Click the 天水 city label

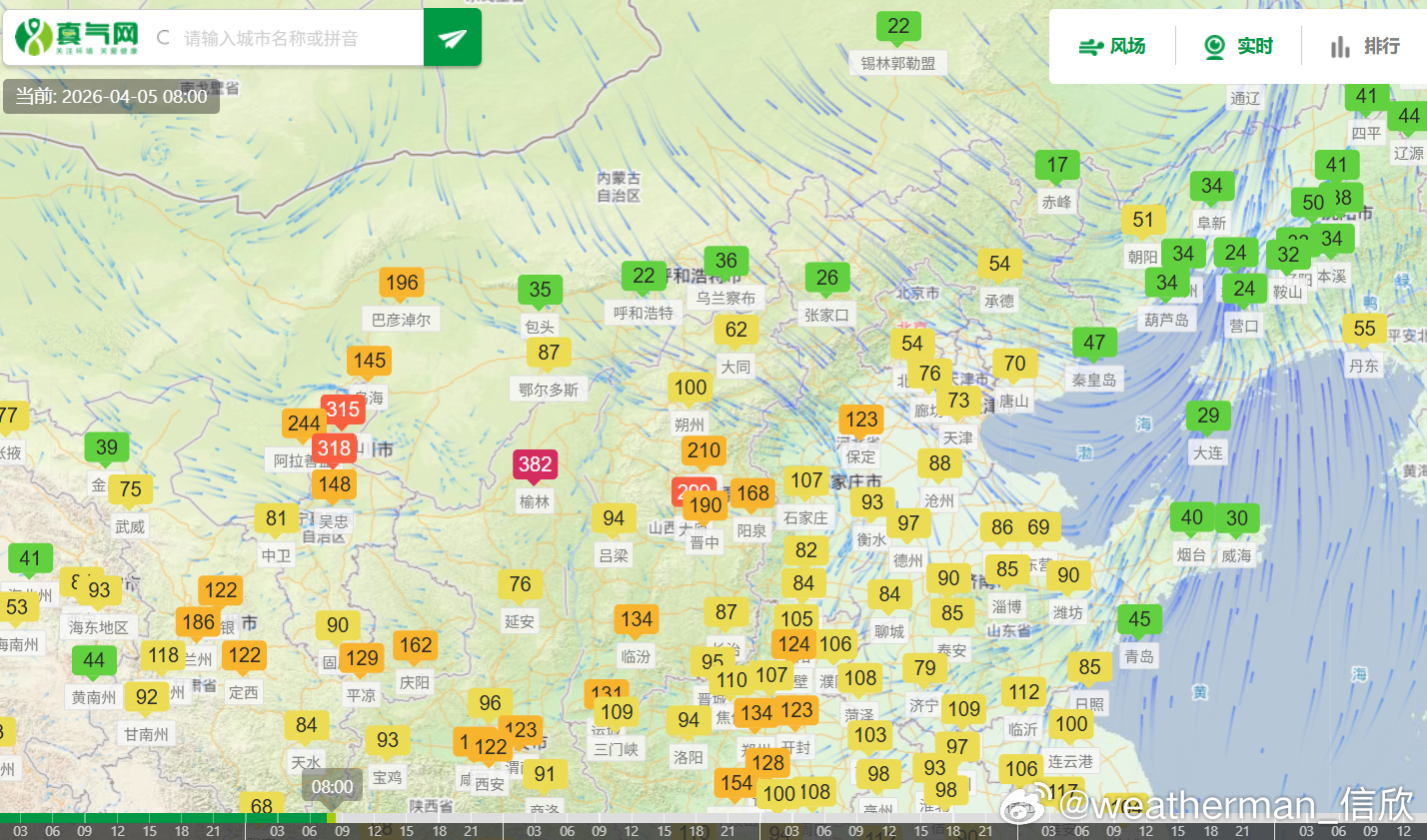pyautogui.click(x=307, y=762)
